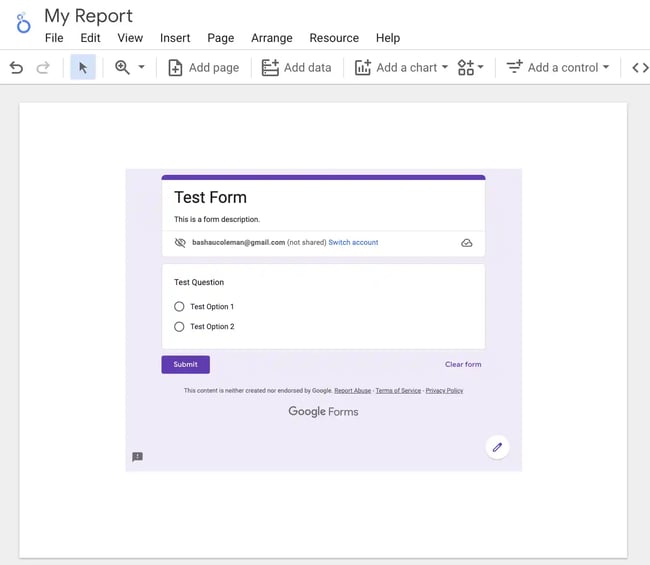Click the Privacy Policy link
This screenshot has height=565, width=650.
(x=444, y=390)
